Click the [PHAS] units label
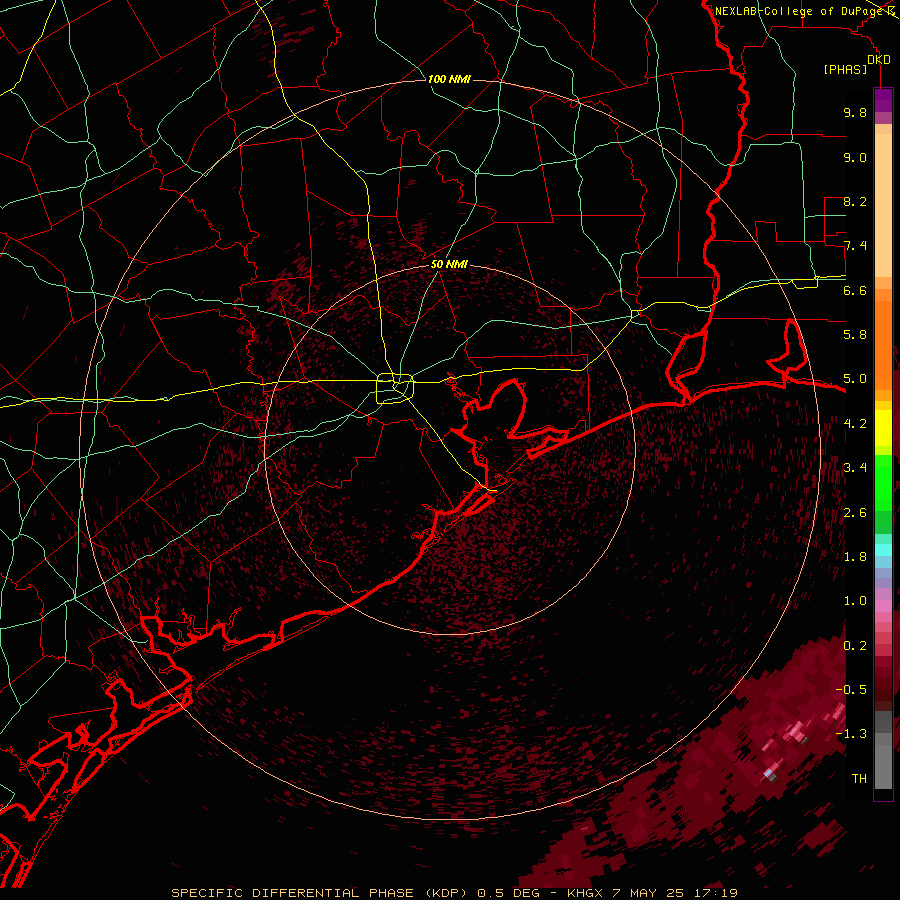Screen dimensions: 900x900 click(845, 70)
